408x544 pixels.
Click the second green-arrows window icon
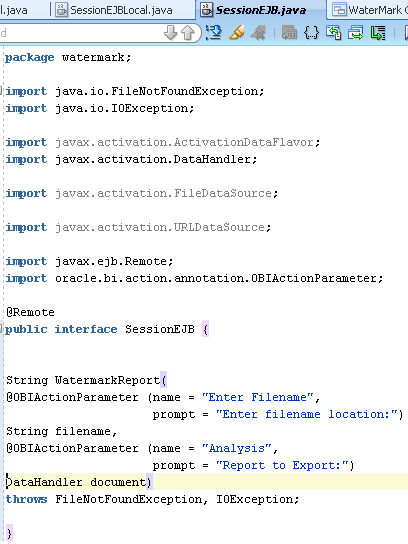pyautogui.click(x=356, y=33)
